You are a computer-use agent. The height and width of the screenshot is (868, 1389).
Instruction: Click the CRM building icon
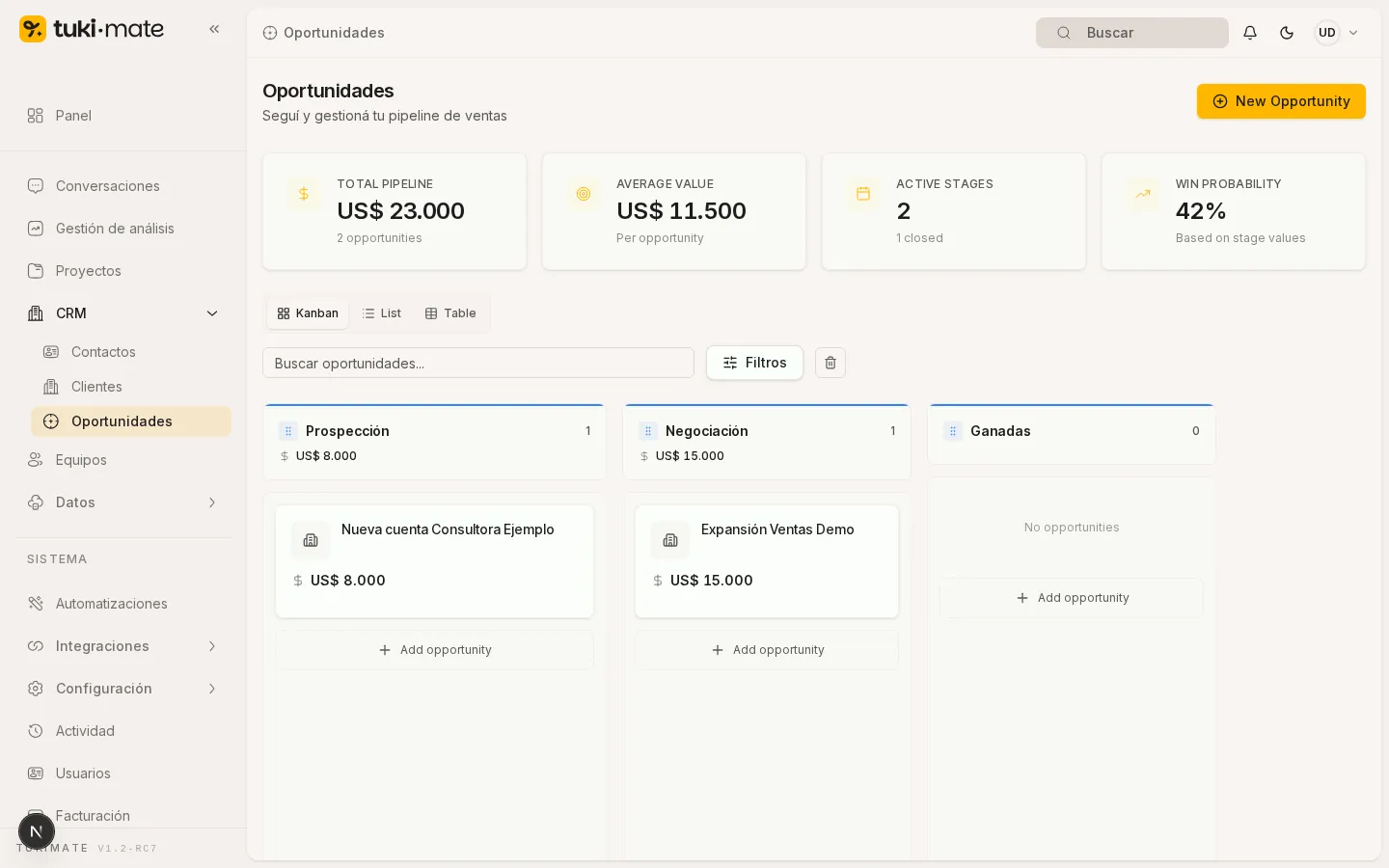[36, 313]
